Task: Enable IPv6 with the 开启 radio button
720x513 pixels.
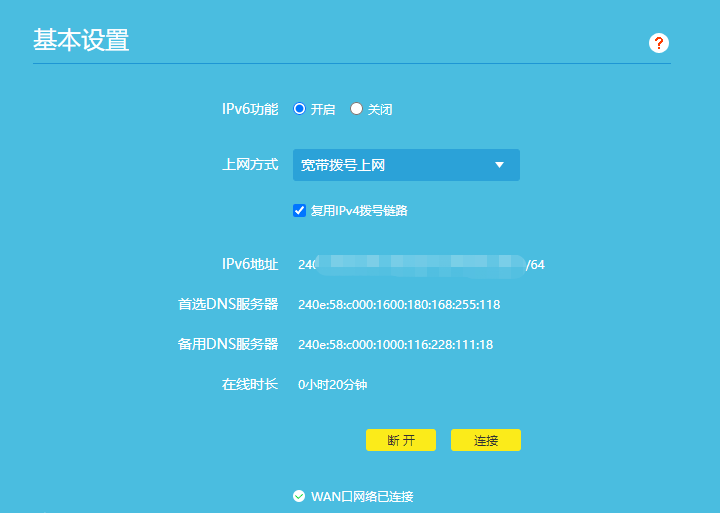Action: (x=299, y=109)
